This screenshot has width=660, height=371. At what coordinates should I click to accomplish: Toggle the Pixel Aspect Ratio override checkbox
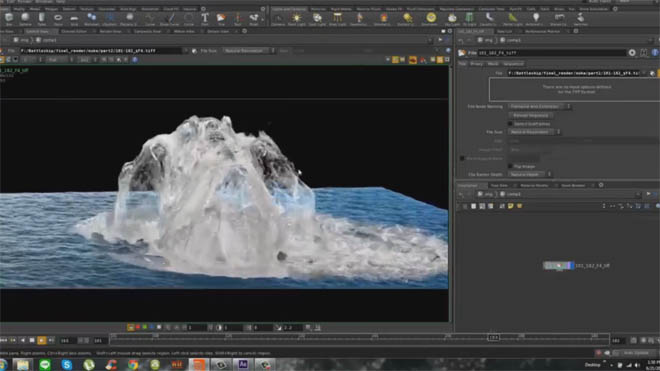point(462,158)
